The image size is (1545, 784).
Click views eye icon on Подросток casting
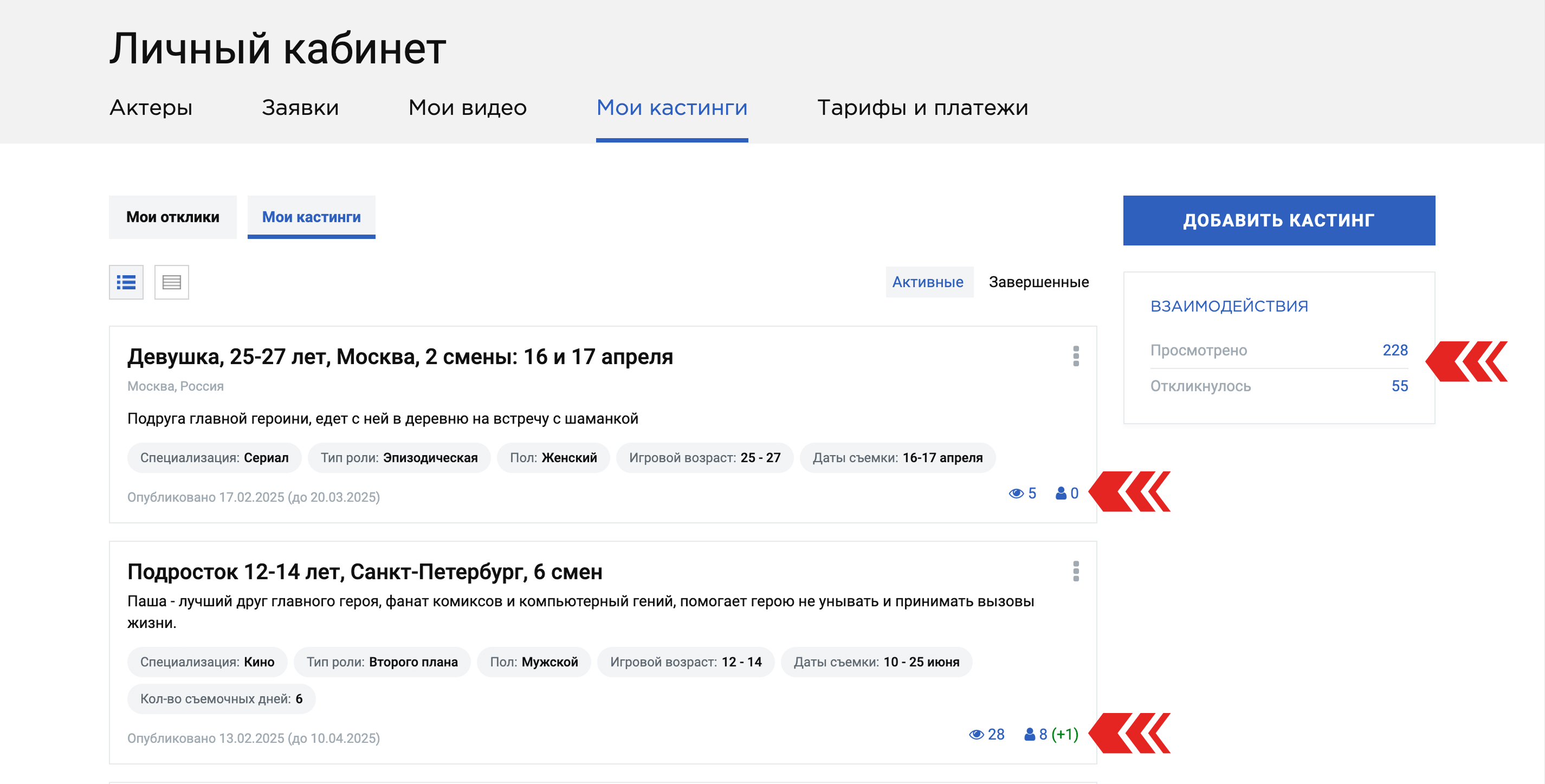point(977,734)
